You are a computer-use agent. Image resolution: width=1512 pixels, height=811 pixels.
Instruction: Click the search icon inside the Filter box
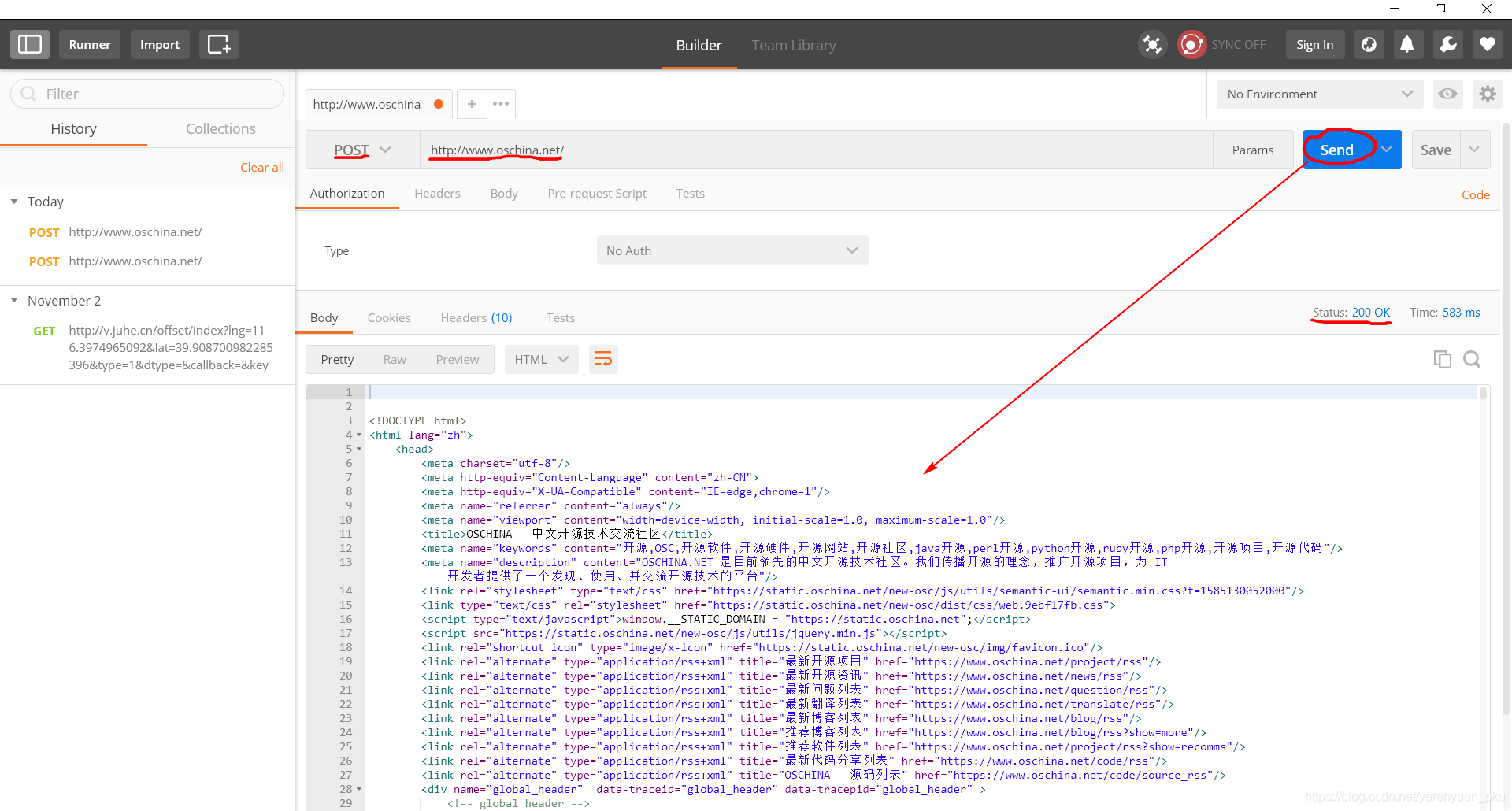(28, 93)
